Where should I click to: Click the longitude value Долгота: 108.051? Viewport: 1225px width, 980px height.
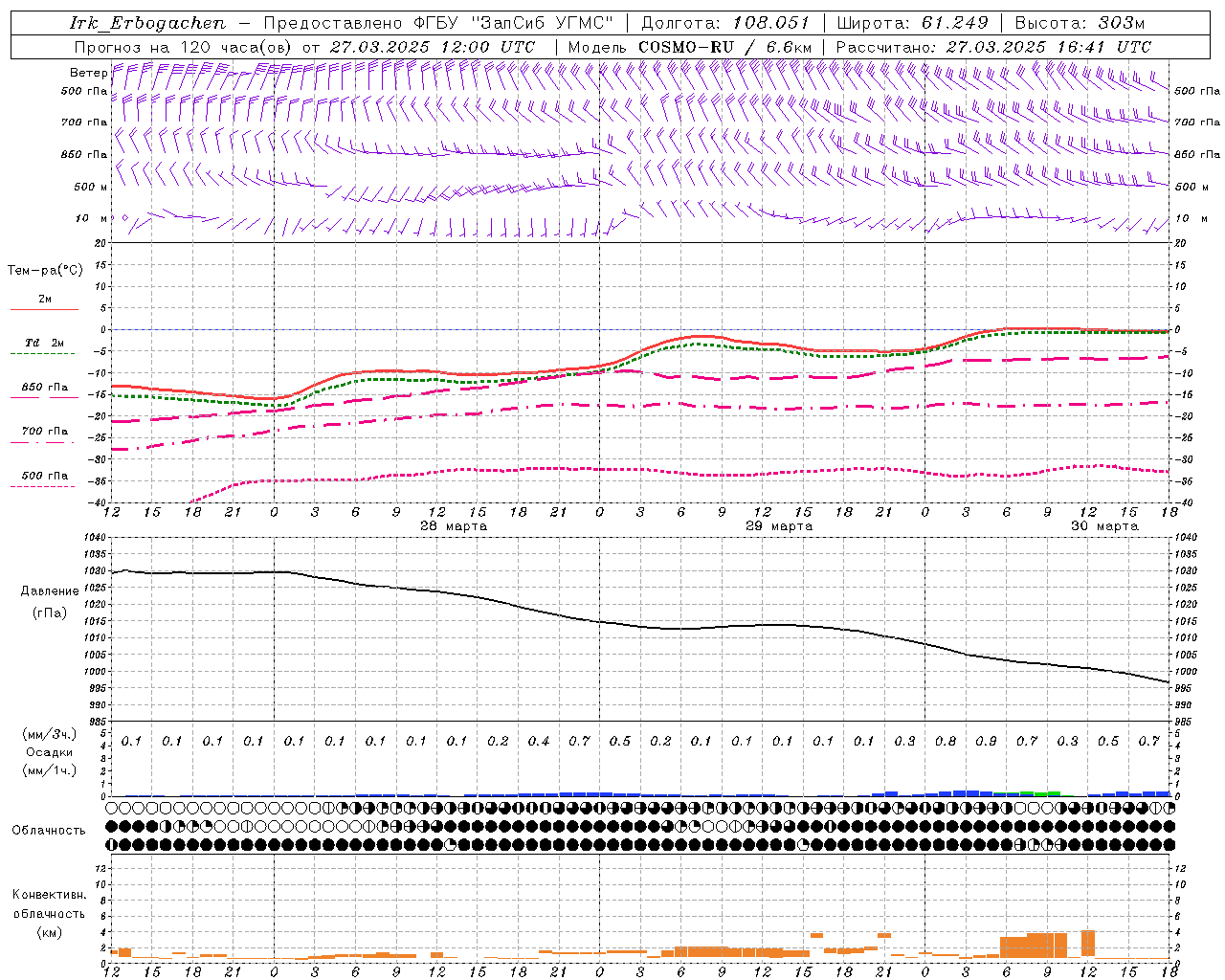(x=725, y=23)
